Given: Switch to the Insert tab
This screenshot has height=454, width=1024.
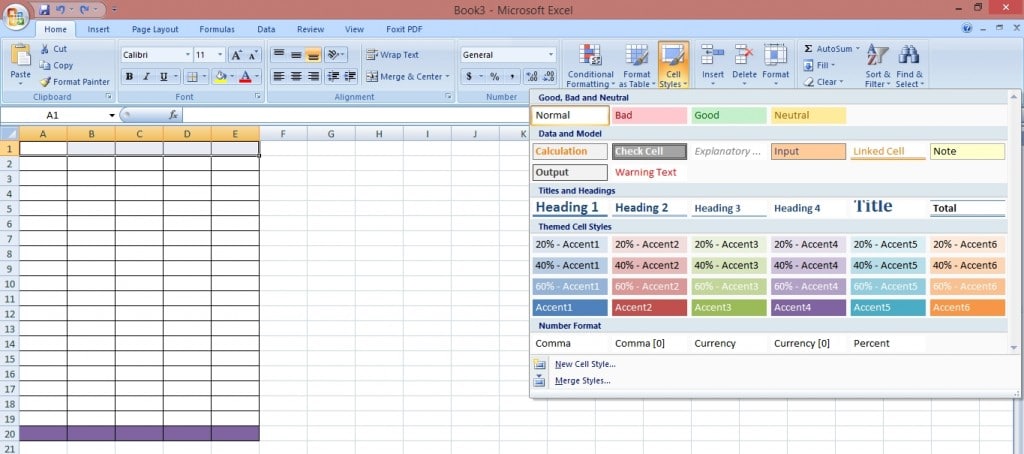Looking at the screenshot, I should pyautogui.click(x=99, y=29).
